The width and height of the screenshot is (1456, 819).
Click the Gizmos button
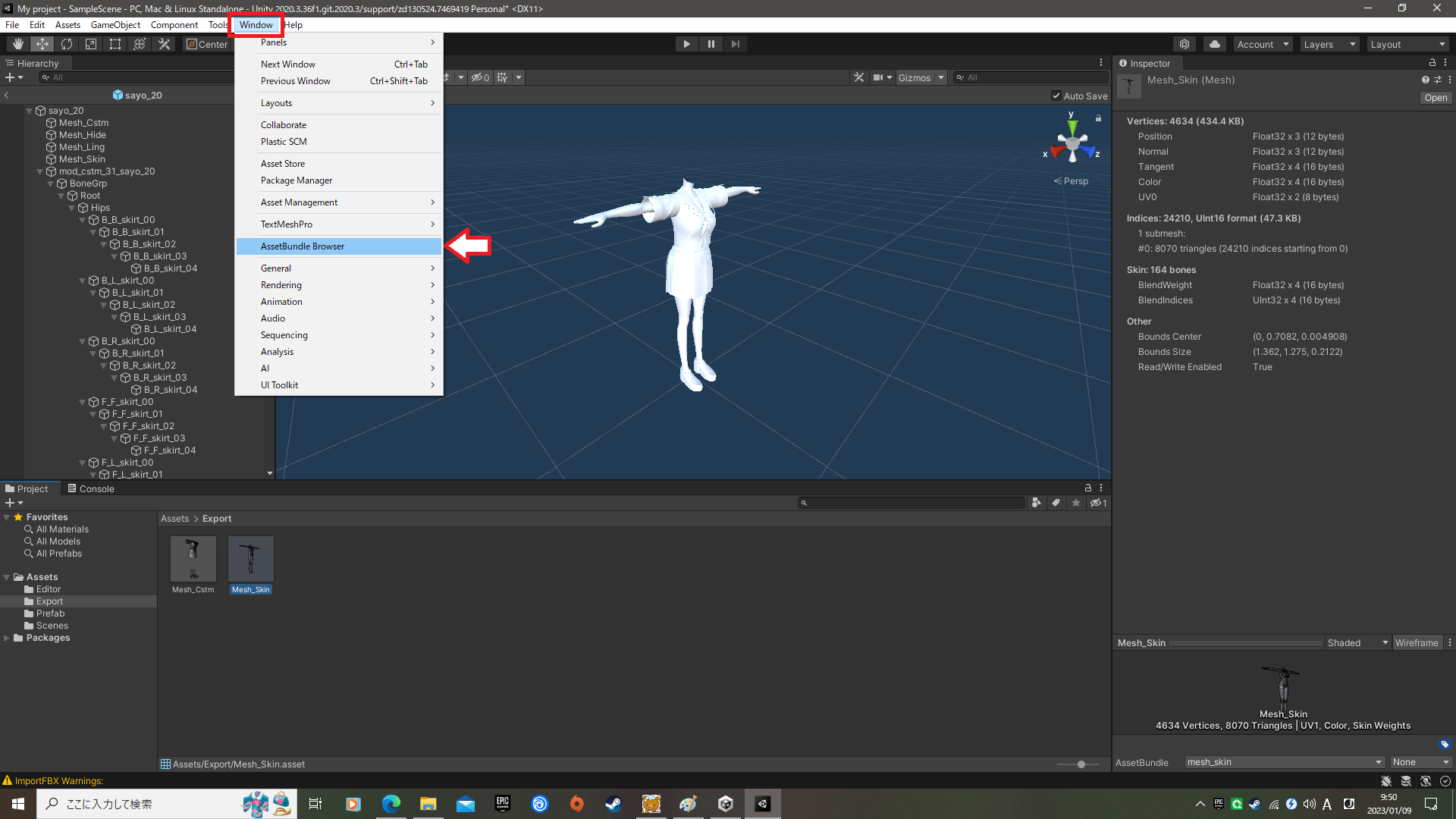914,77
